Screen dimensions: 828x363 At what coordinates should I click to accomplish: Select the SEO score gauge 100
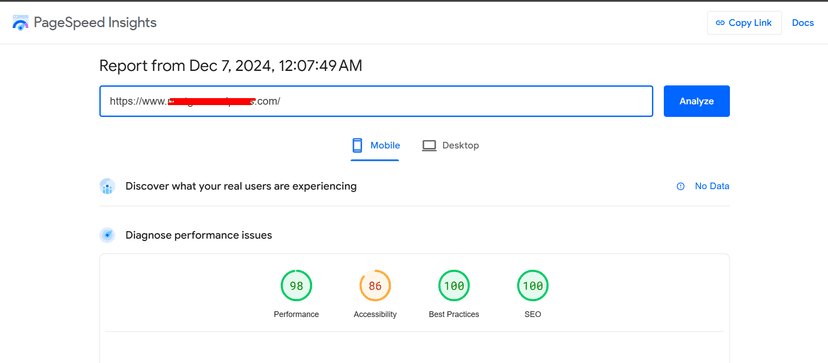pos(533,286)
